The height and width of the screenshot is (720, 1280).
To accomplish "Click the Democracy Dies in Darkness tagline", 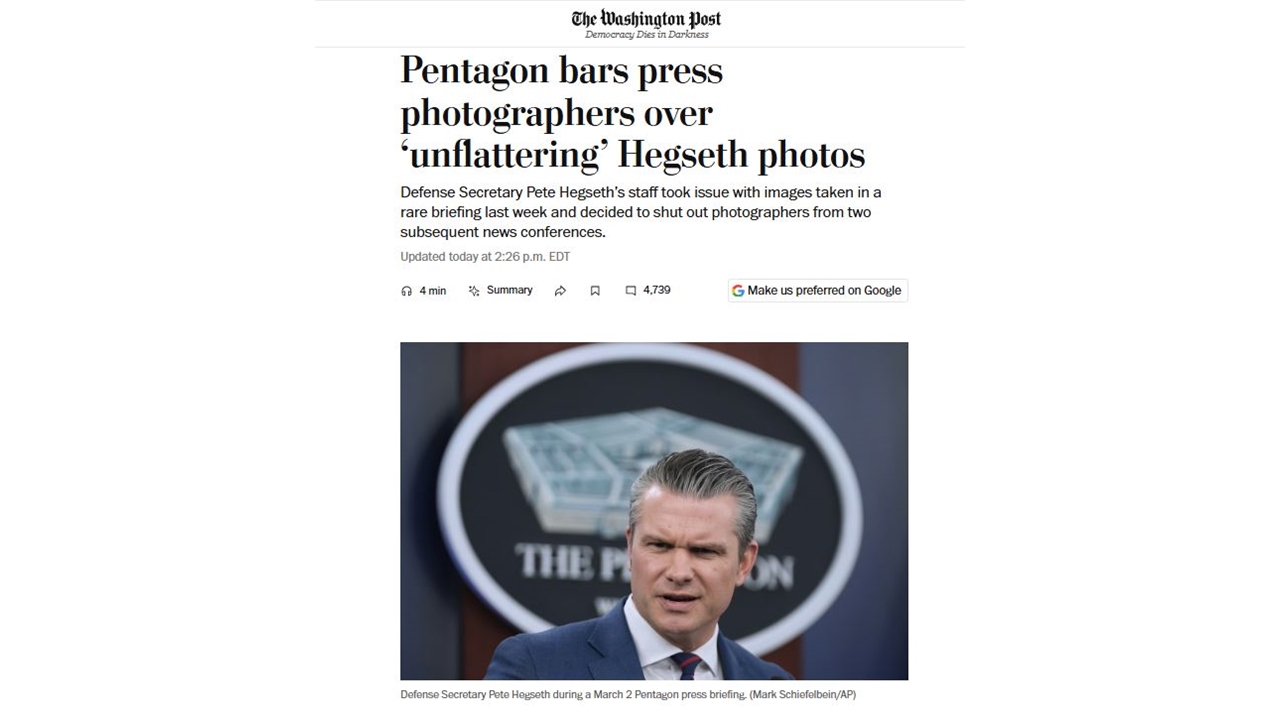I will click(x=647, y=35).
